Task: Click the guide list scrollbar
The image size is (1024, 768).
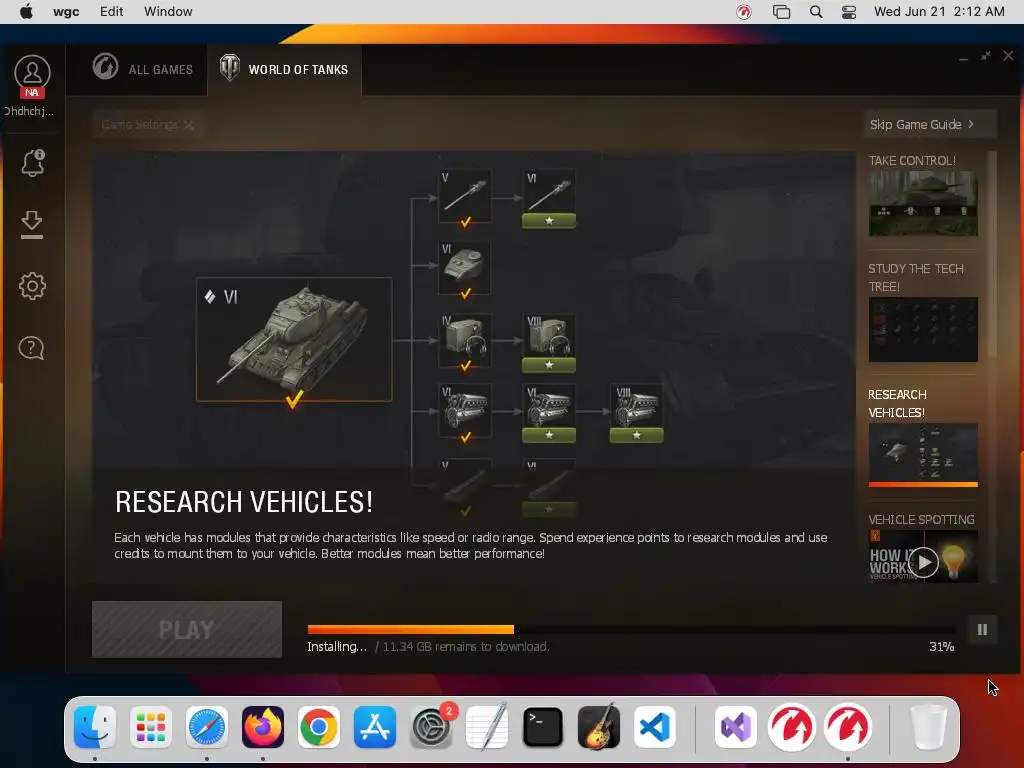Action: coord(992,255)
